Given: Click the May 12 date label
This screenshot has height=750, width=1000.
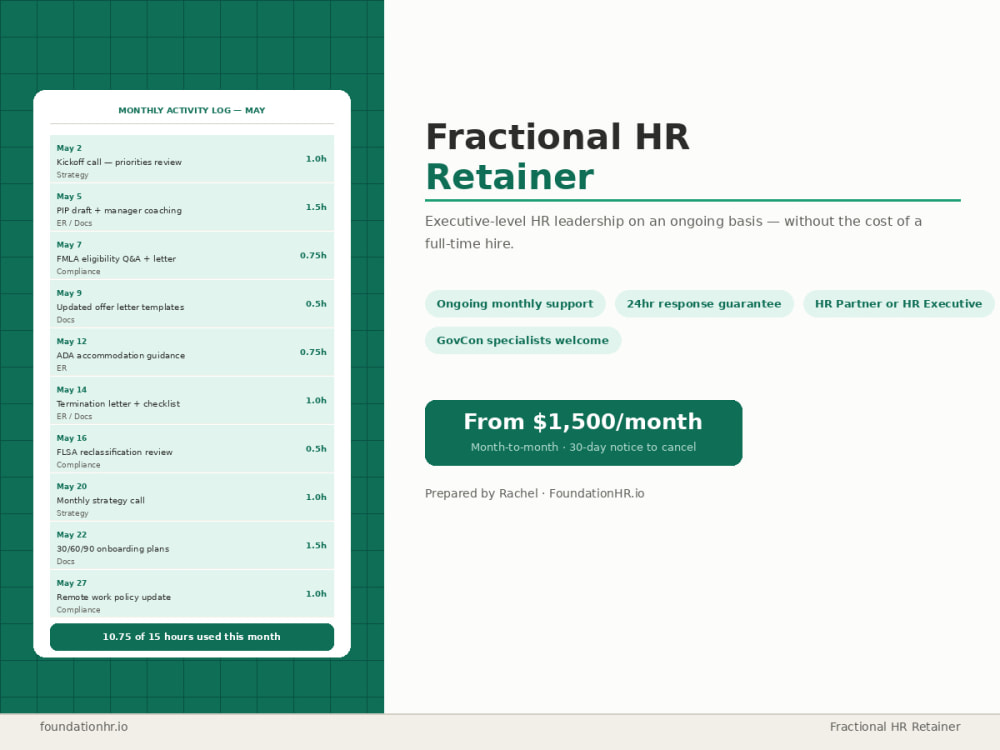Looking at the screenshot, I should [x=71, y=341].
